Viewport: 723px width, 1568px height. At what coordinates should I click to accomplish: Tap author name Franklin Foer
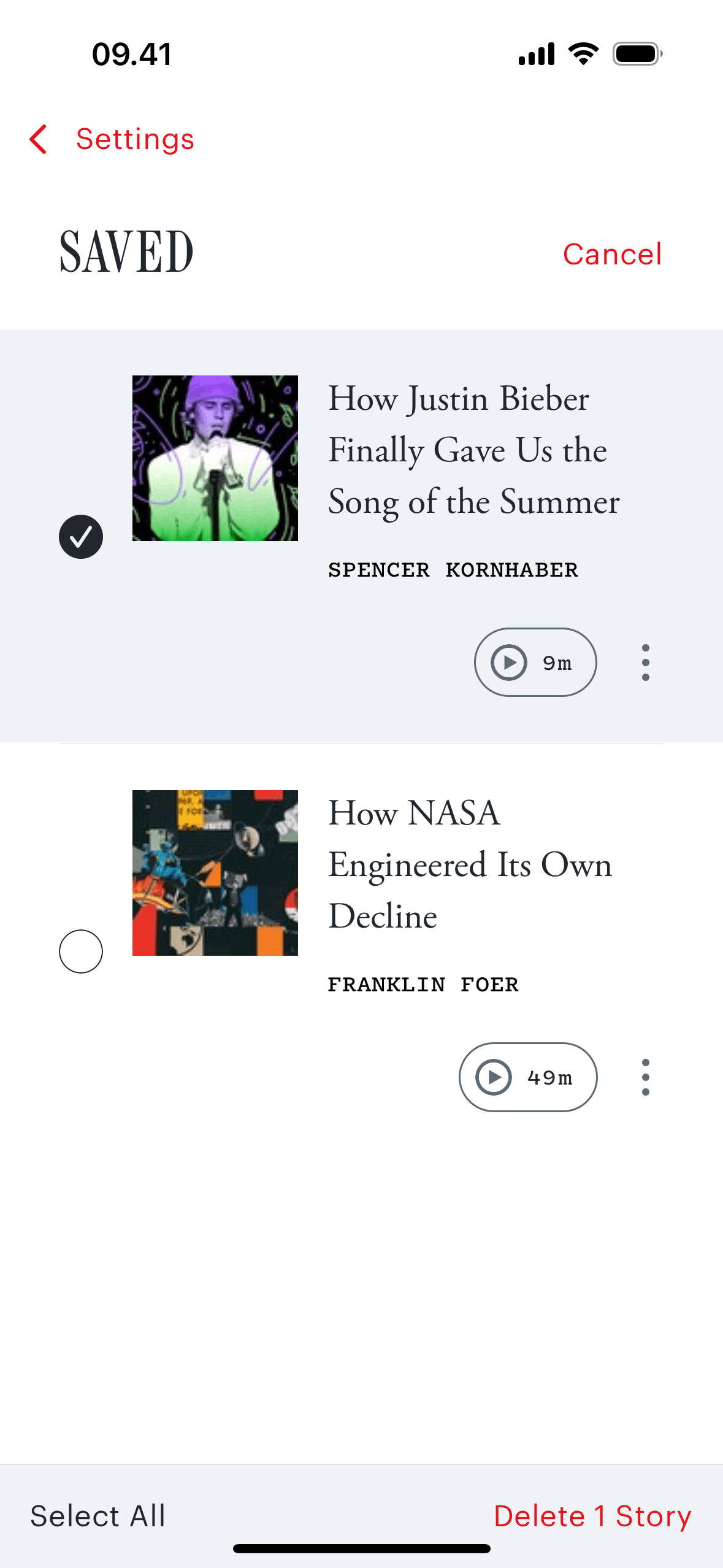point(423,985)
